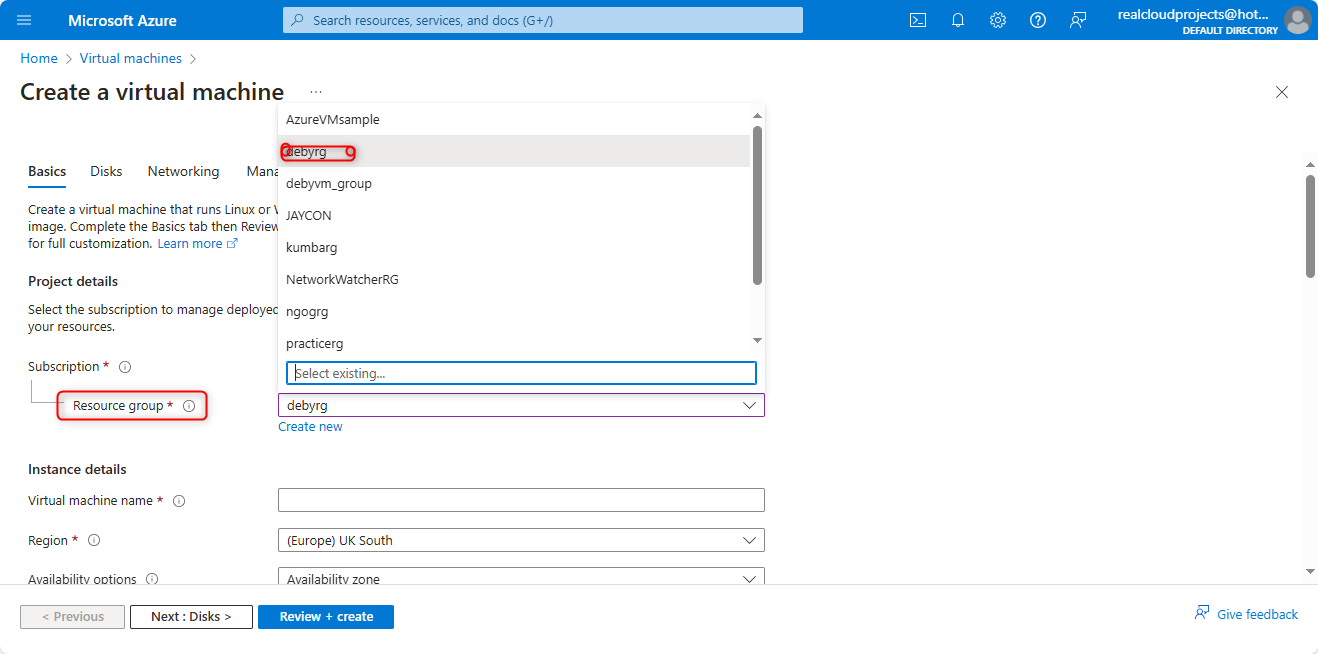
Task: Click the Review + create button
Action: 325,617
